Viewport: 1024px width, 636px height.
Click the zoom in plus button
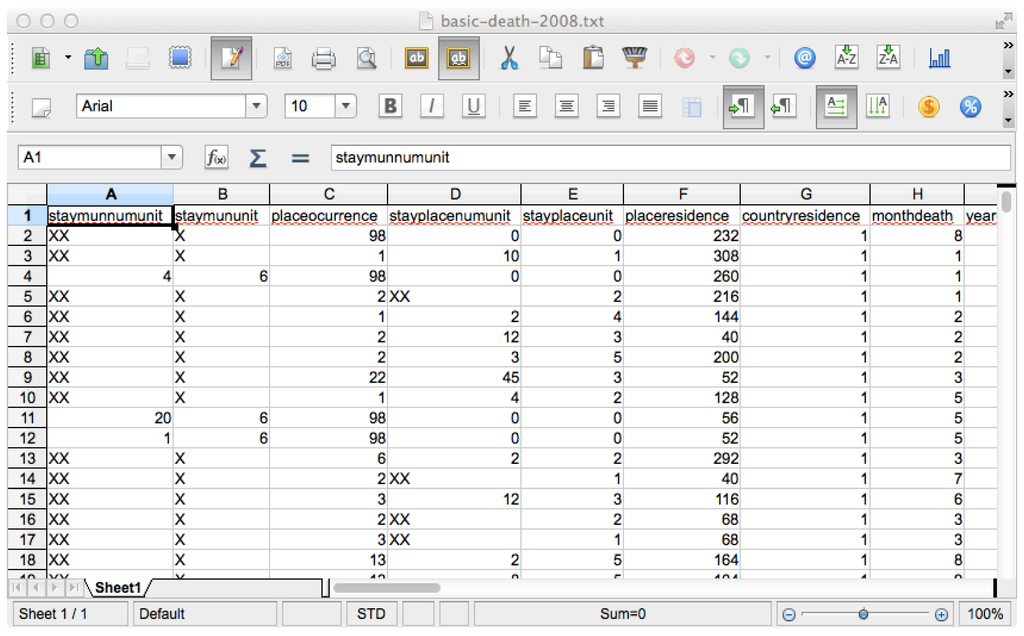(941, 614)
